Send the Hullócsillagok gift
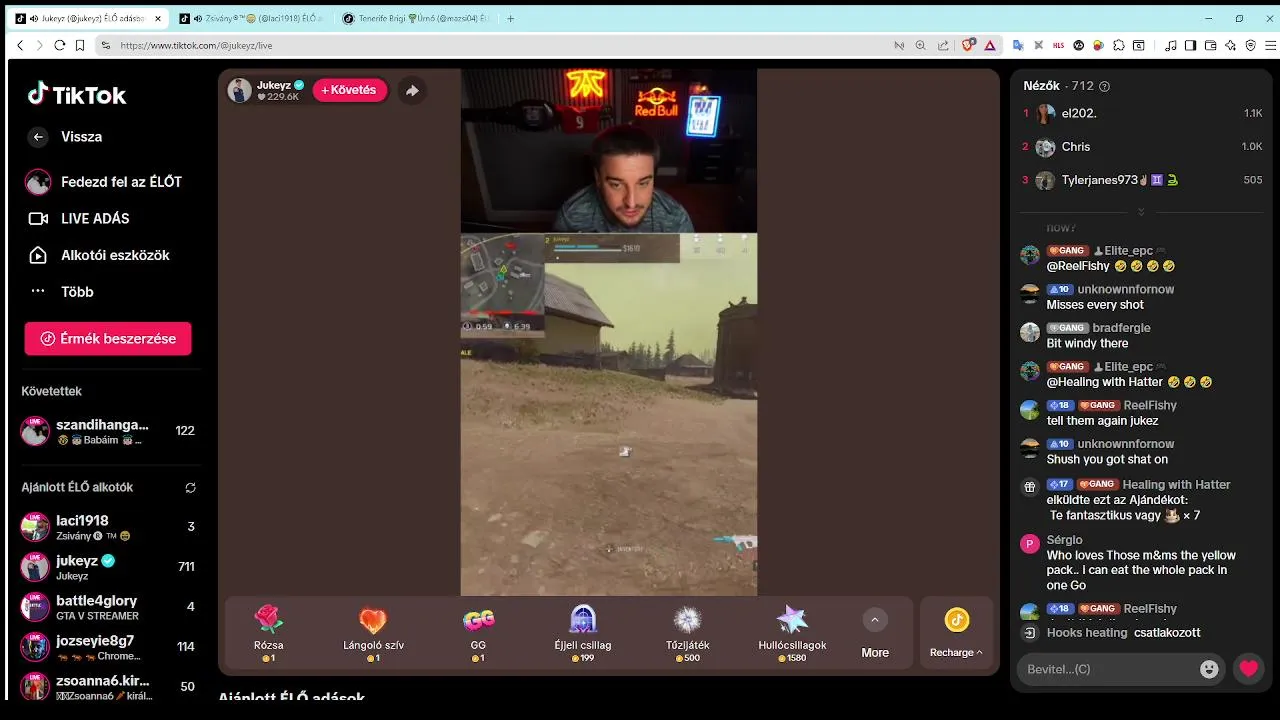The image size is (1280, 720). (792, 634)
